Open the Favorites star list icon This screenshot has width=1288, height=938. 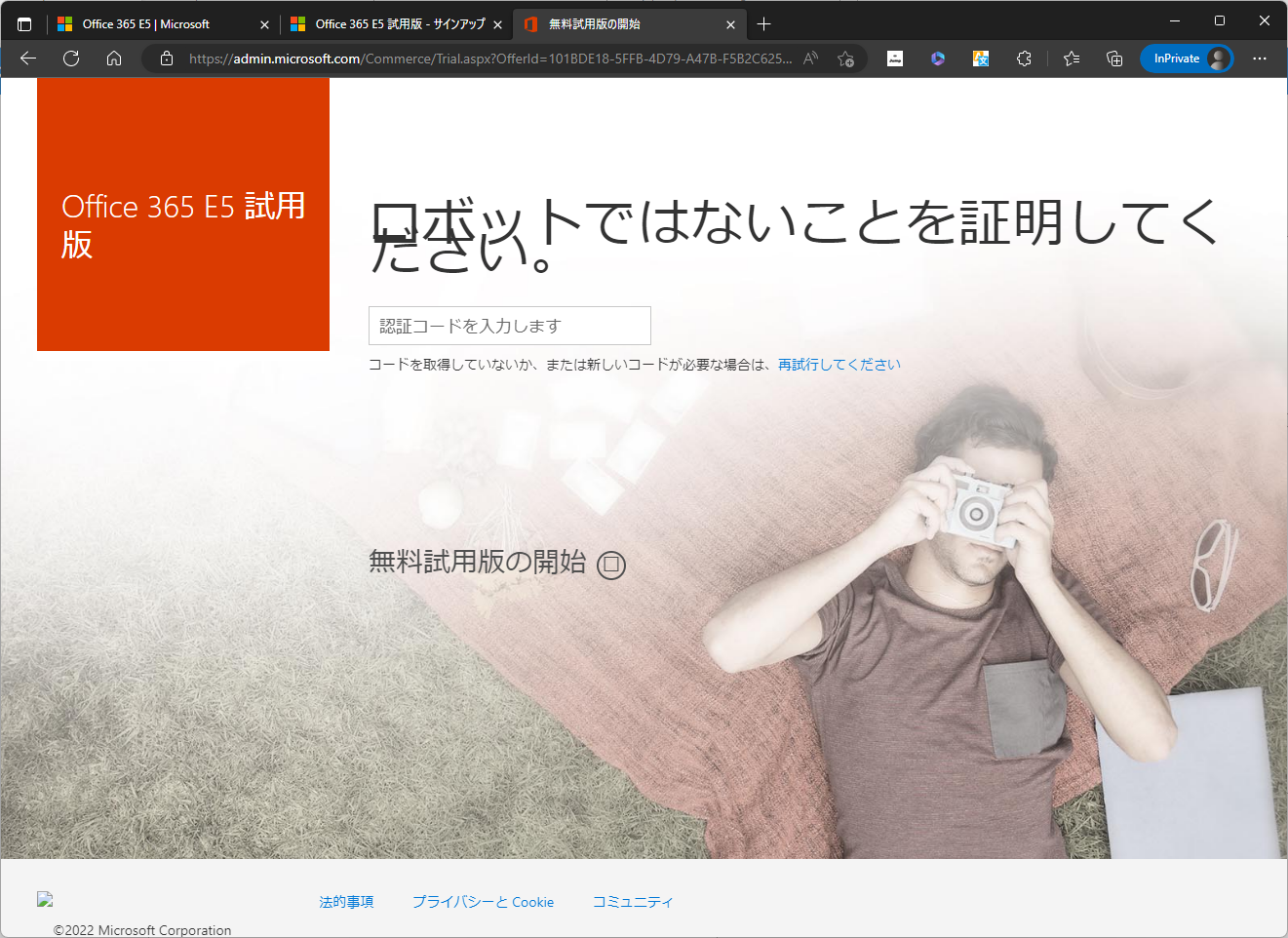pos(1072,59)
